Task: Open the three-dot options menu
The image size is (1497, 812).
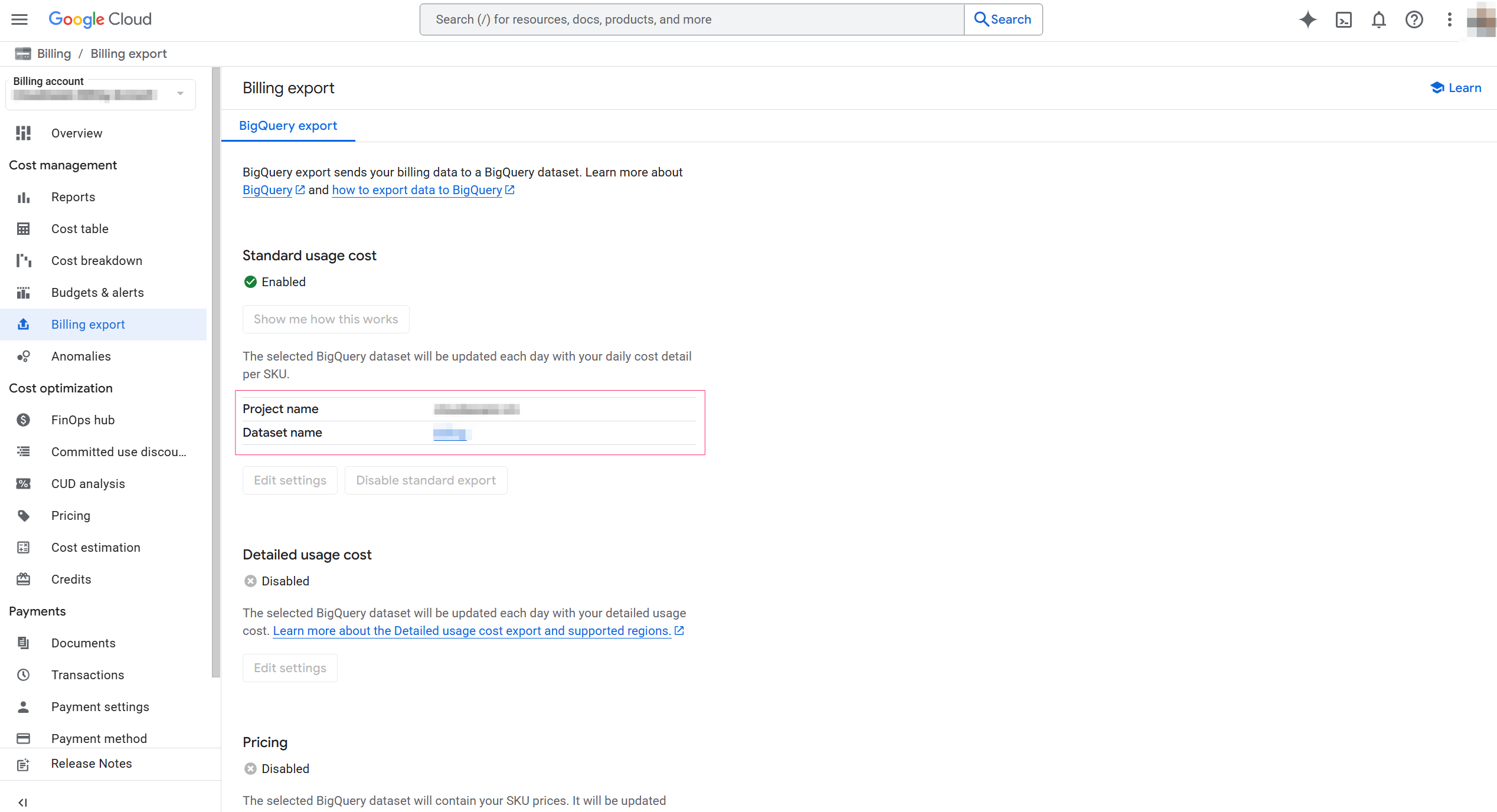Action: click(x=1449, y=19)
